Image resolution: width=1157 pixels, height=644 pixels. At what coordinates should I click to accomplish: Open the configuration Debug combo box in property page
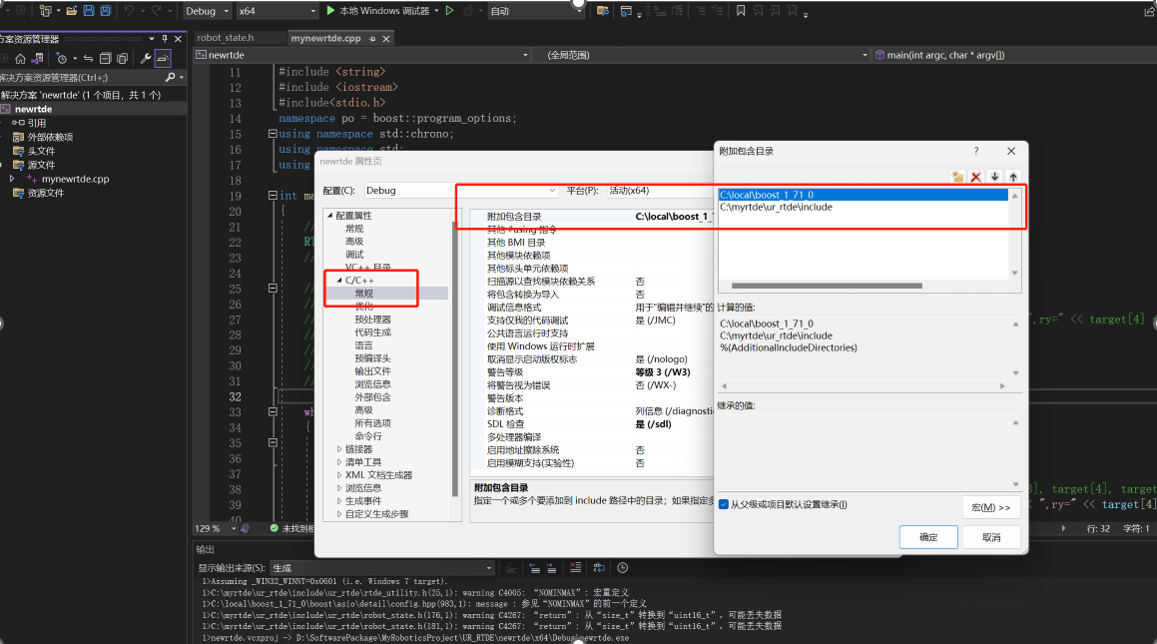(x=460, y=190)
